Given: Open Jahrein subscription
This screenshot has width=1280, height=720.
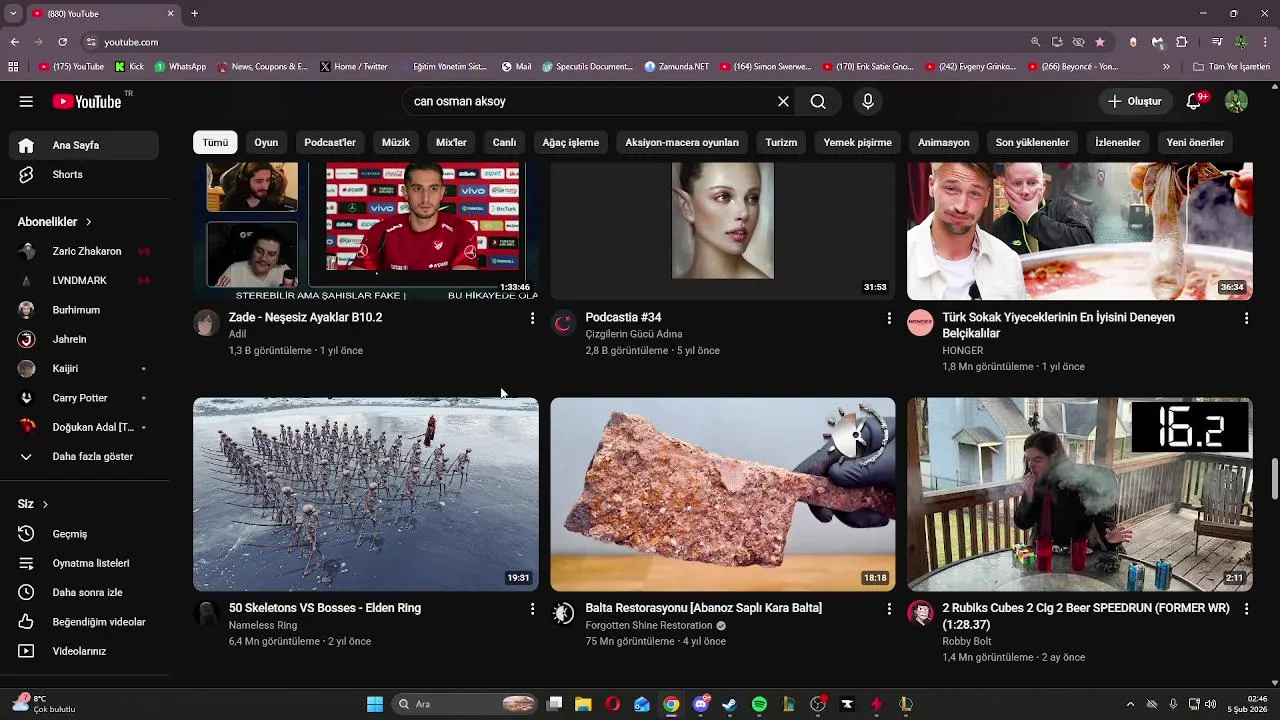Looking at the screenshot, I should tap(85, 339).
